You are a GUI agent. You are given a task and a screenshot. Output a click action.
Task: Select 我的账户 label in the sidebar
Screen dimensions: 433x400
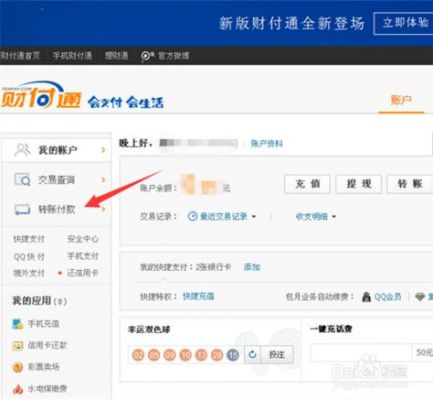click(58, 150)
